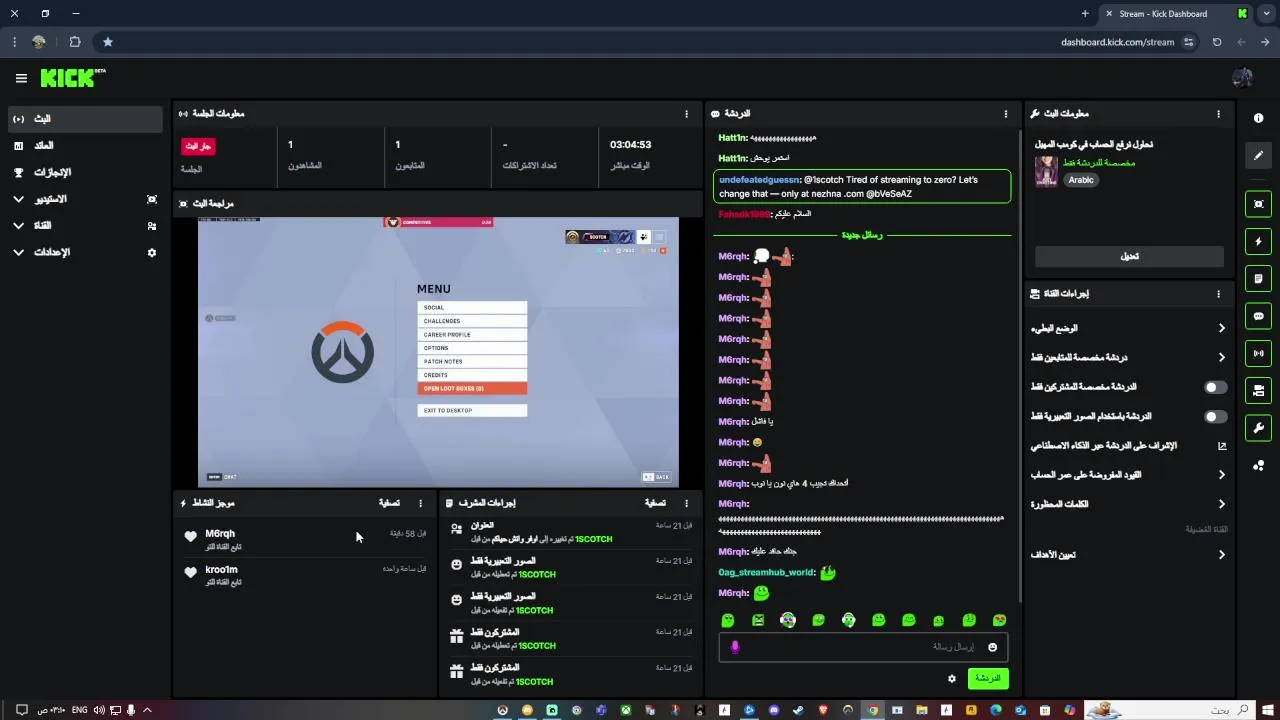This screenshot has height=720, width=1280.
Task: Expand the slow mode option chevron
Action: (x=1221, y=328)
